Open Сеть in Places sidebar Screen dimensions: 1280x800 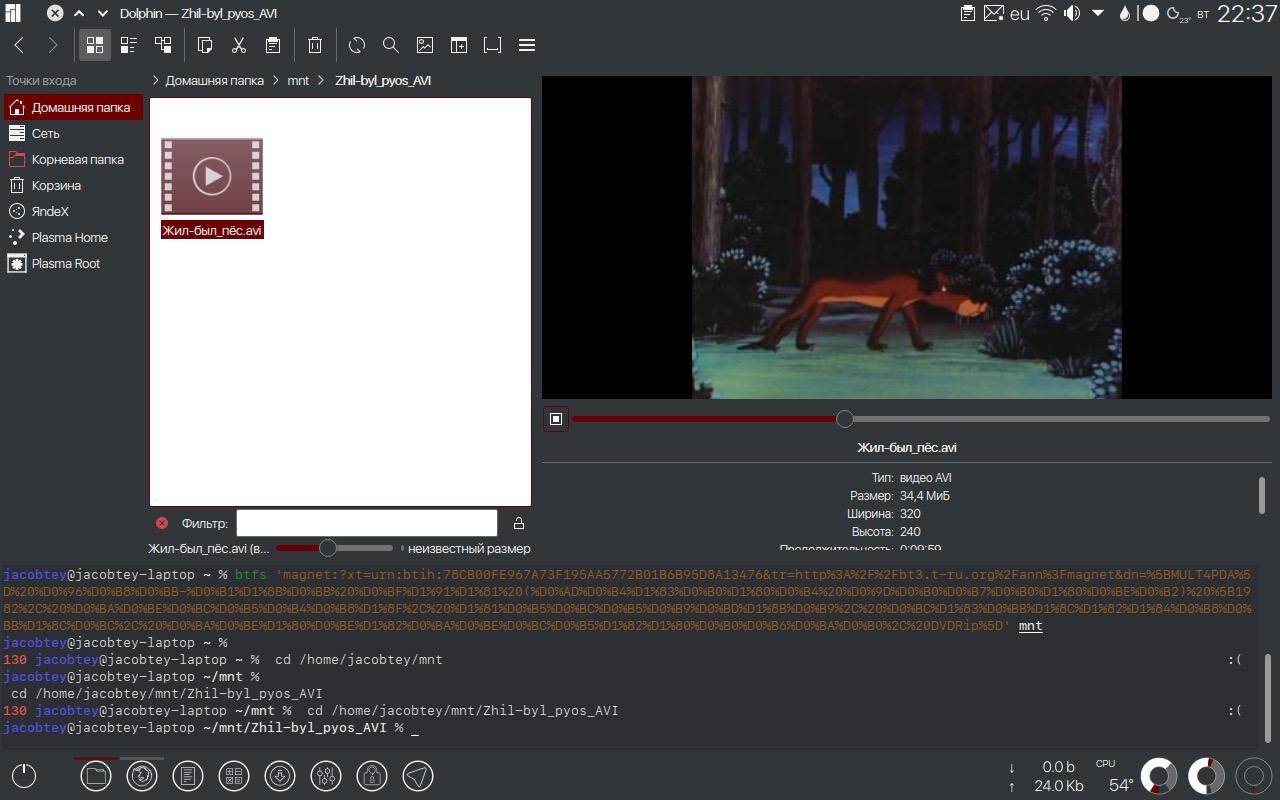[x=73, y=133]
